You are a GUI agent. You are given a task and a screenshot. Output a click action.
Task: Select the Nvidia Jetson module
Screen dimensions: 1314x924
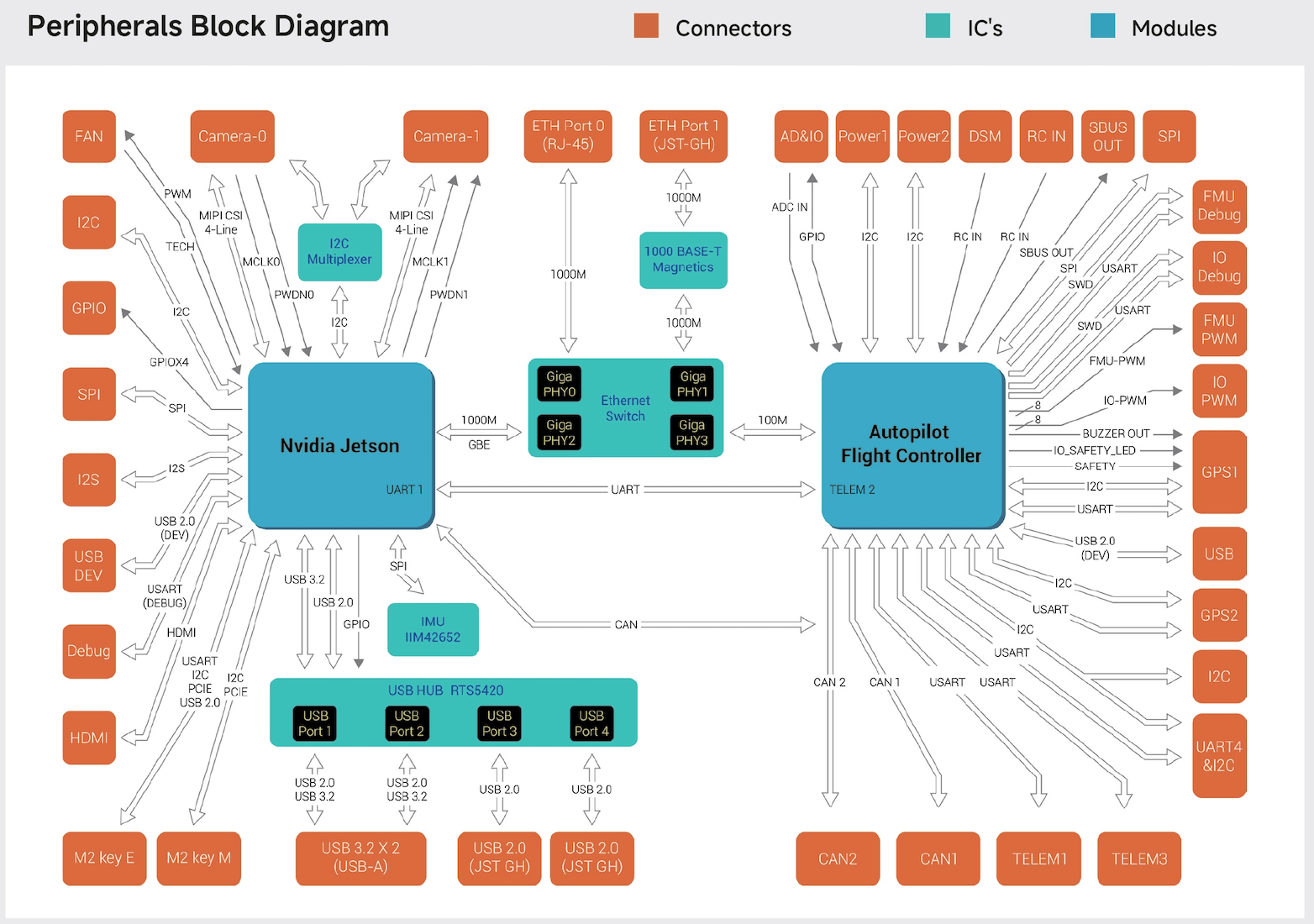tap(340, 445)
